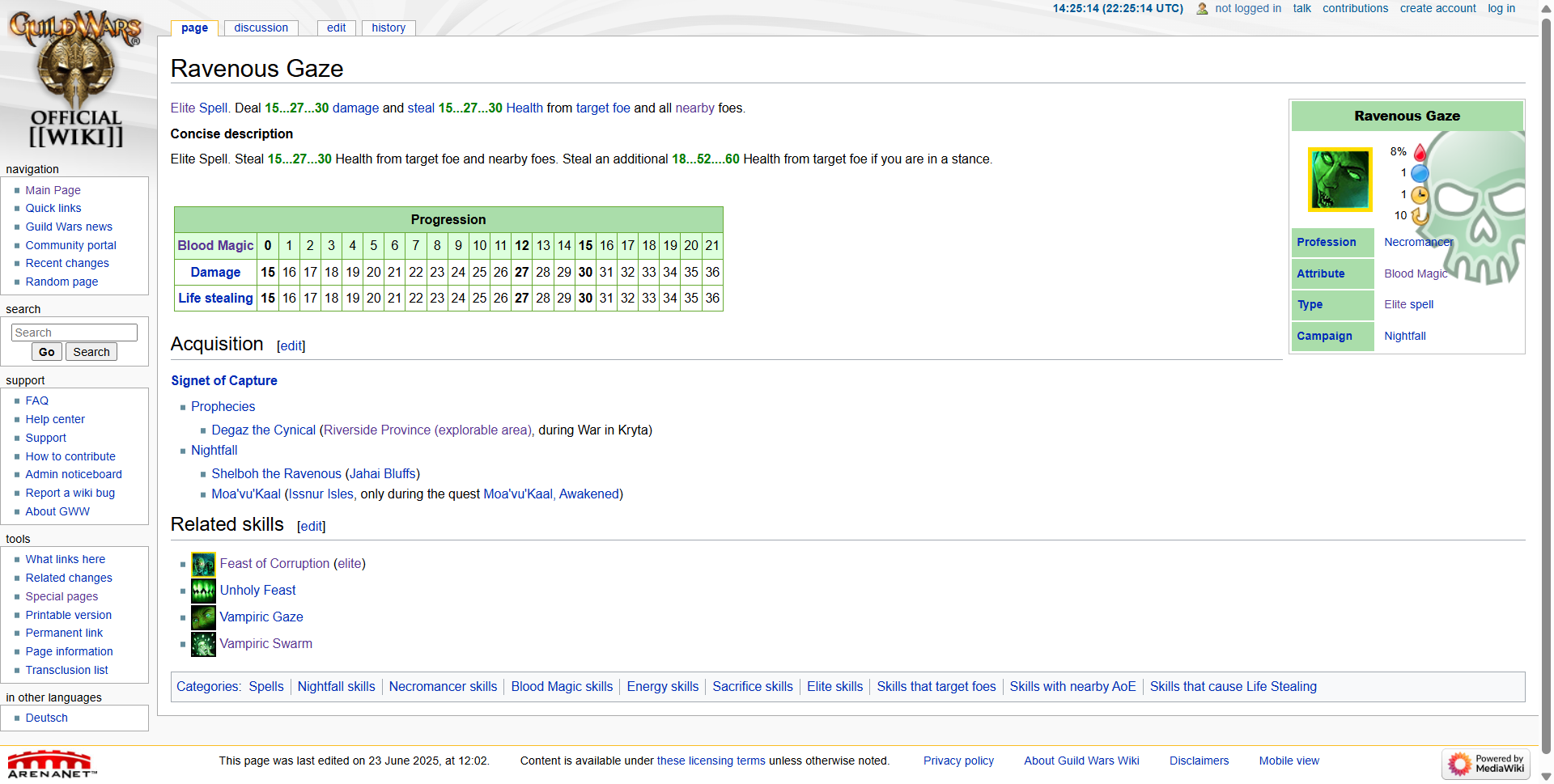Open Guild Wars news

pyautogui.click(x=69, y=227)
